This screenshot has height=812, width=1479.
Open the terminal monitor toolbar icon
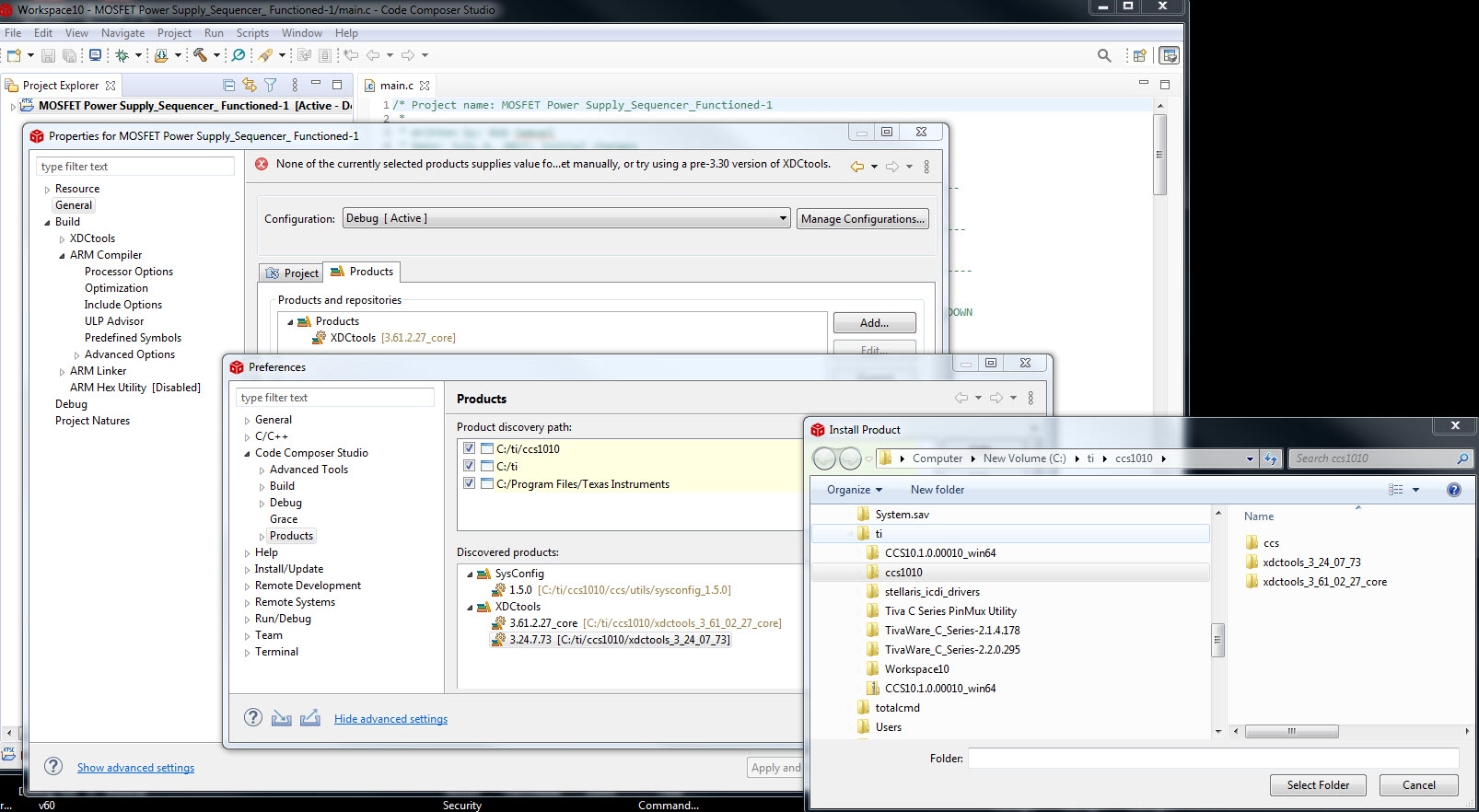(x=95, y=55)
